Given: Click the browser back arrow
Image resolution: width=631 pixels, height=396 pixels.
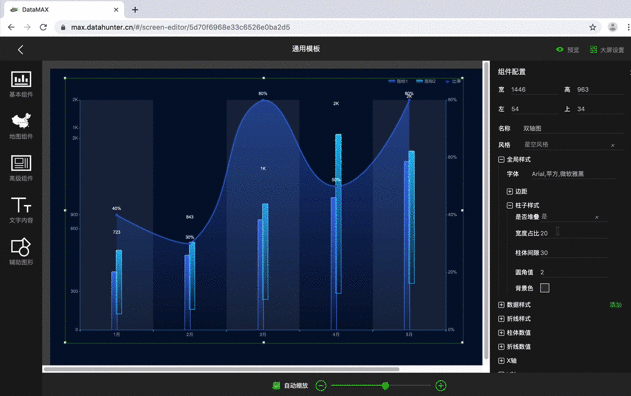Looking at the screenshot, I should 11,27.
